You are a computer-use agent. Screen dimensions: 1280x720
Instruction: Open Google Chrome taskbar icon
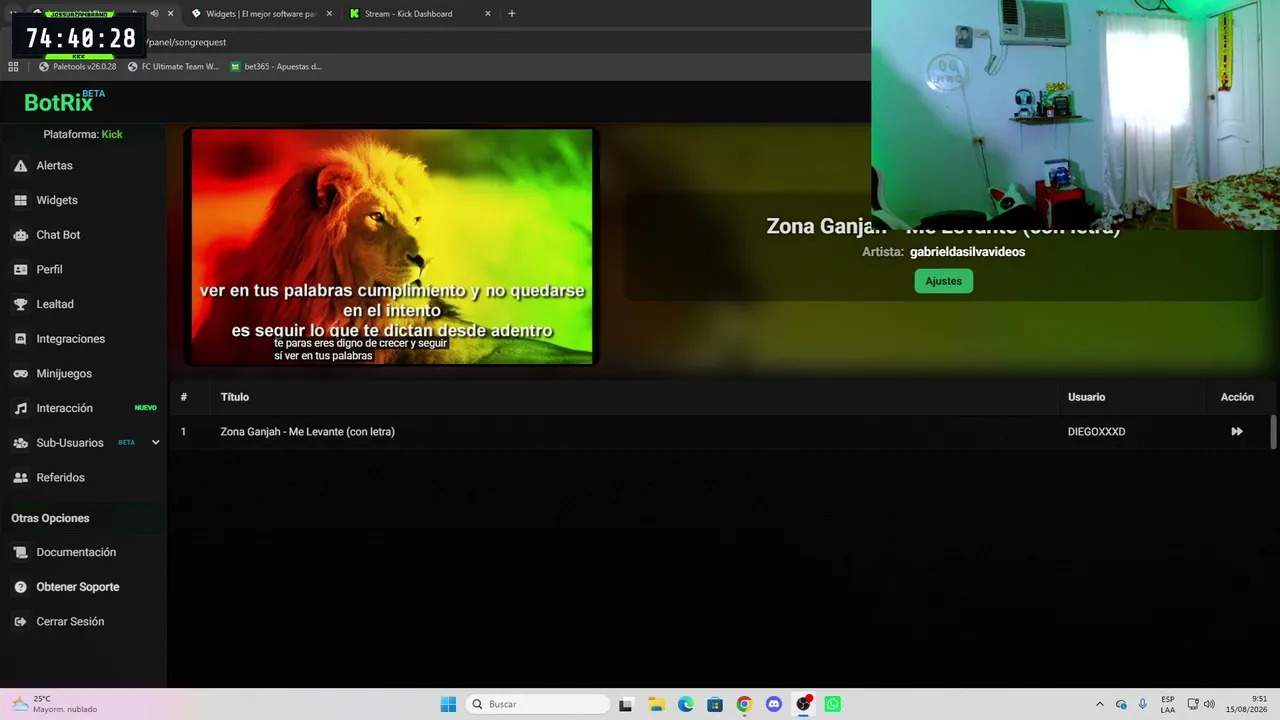744,704
